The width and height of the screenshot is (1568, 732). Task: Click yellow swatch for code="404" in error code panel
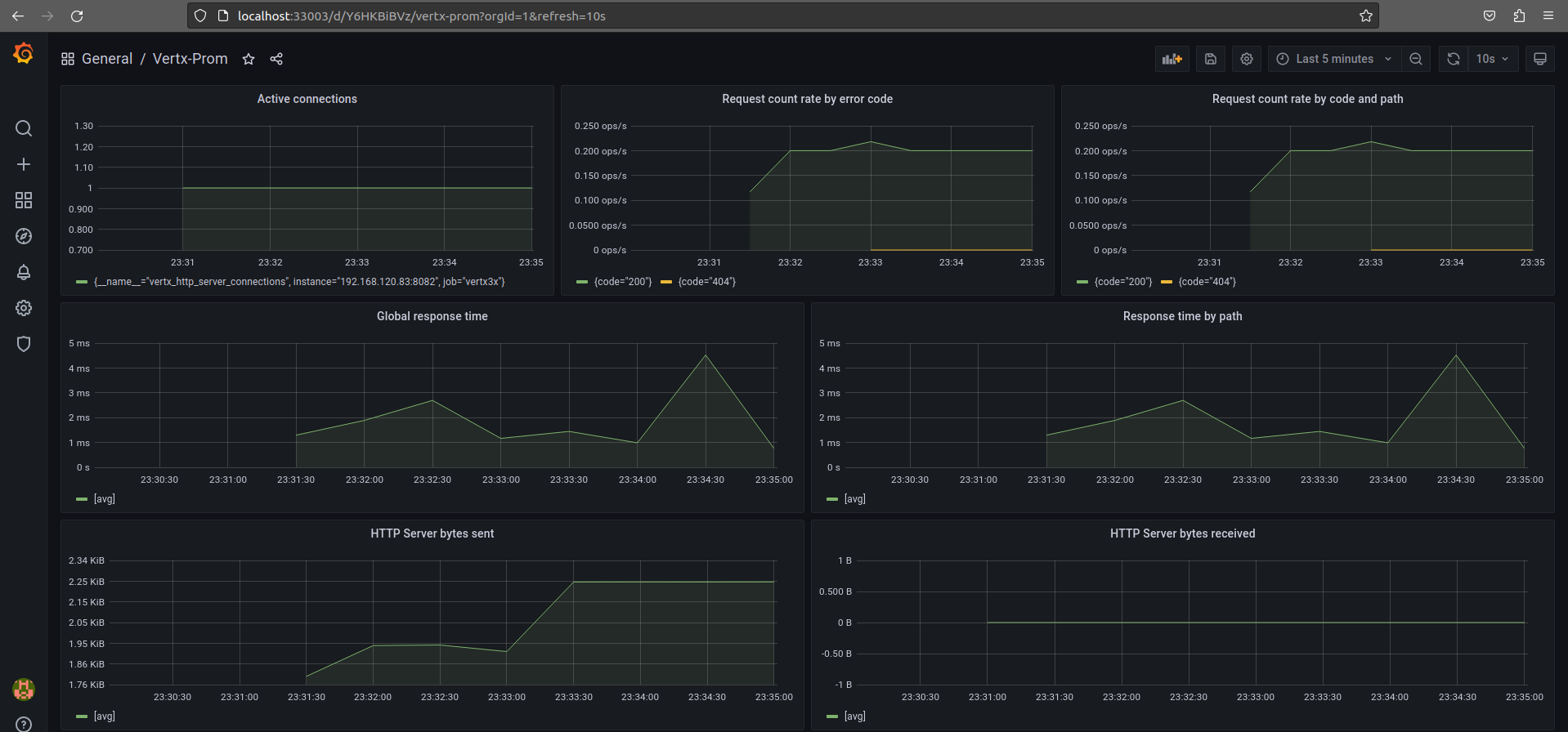coord(666,282)
